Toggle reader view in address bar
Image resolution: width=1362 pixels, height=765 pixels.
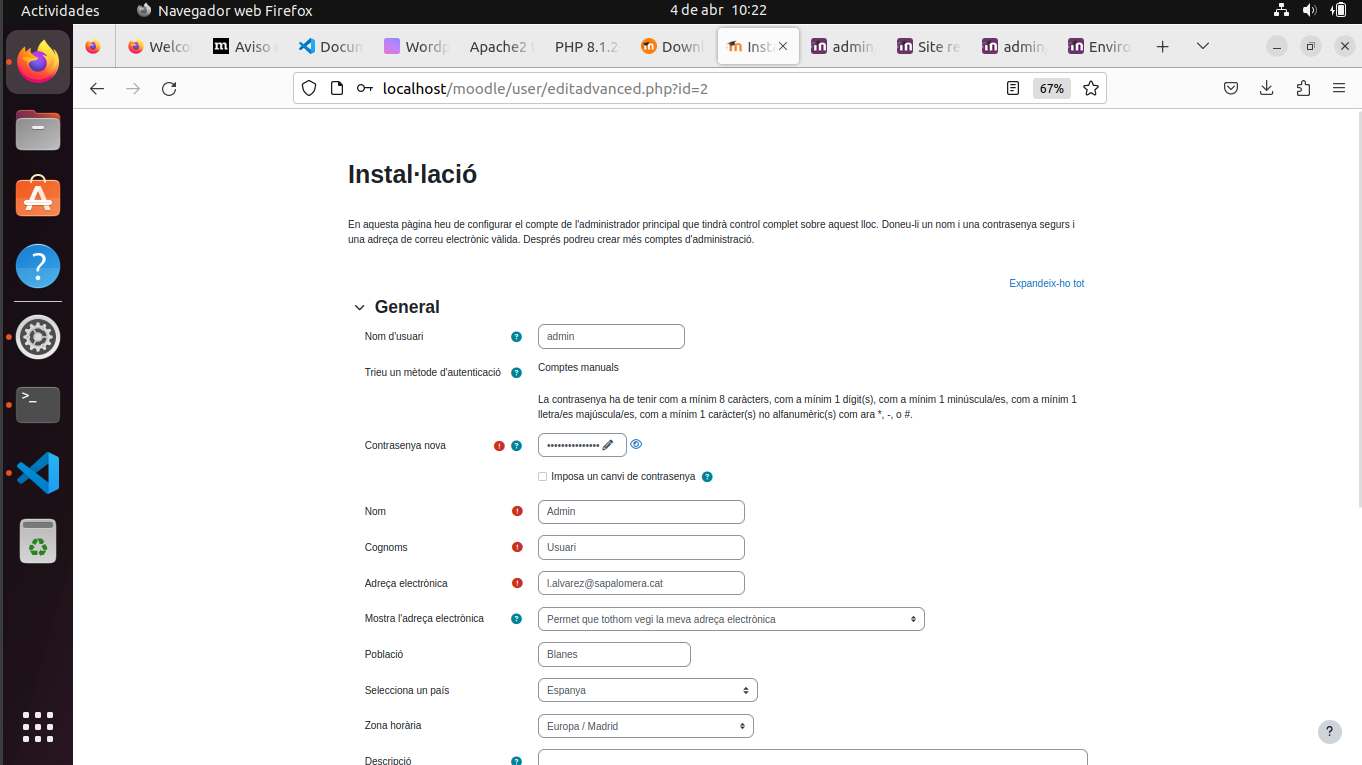(x=1013, y=88)
